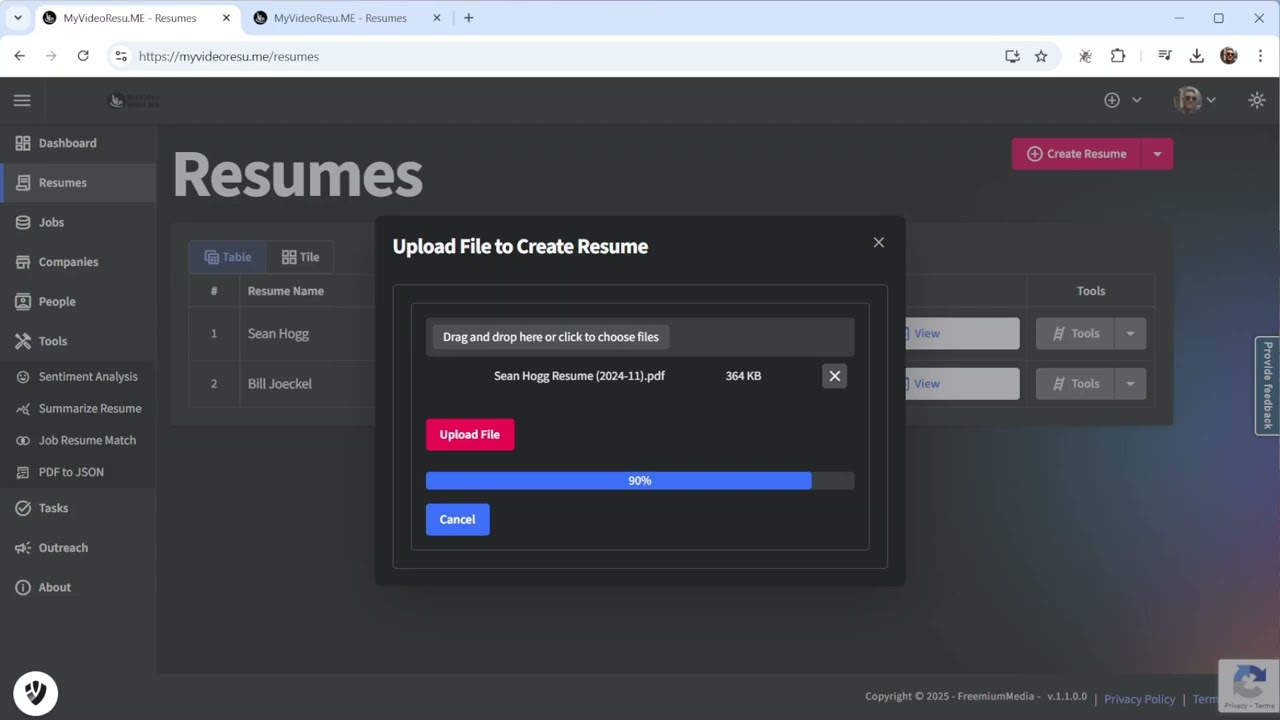Toggle light/dark theme sun icon
Image resolution: width=1280 pixels, height=720 pixels.
pos(1257,100)
